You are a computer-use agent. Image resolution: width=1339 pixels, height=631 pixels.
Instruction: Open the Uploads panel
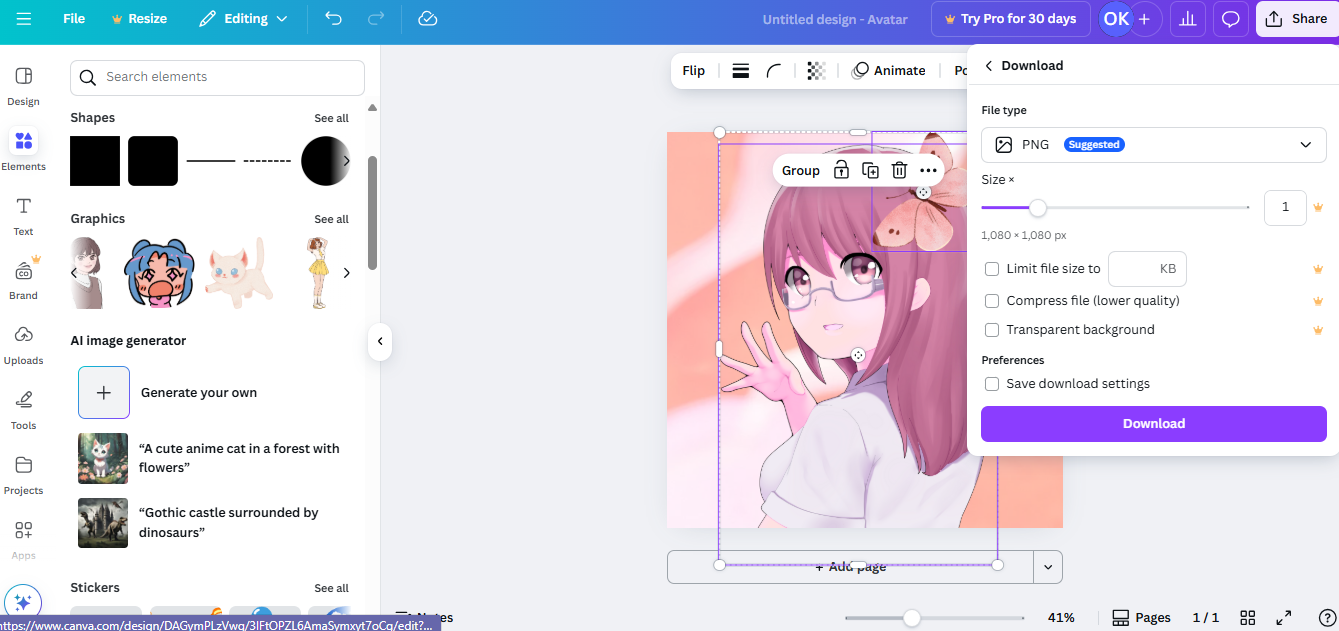[x=23, y=341]
